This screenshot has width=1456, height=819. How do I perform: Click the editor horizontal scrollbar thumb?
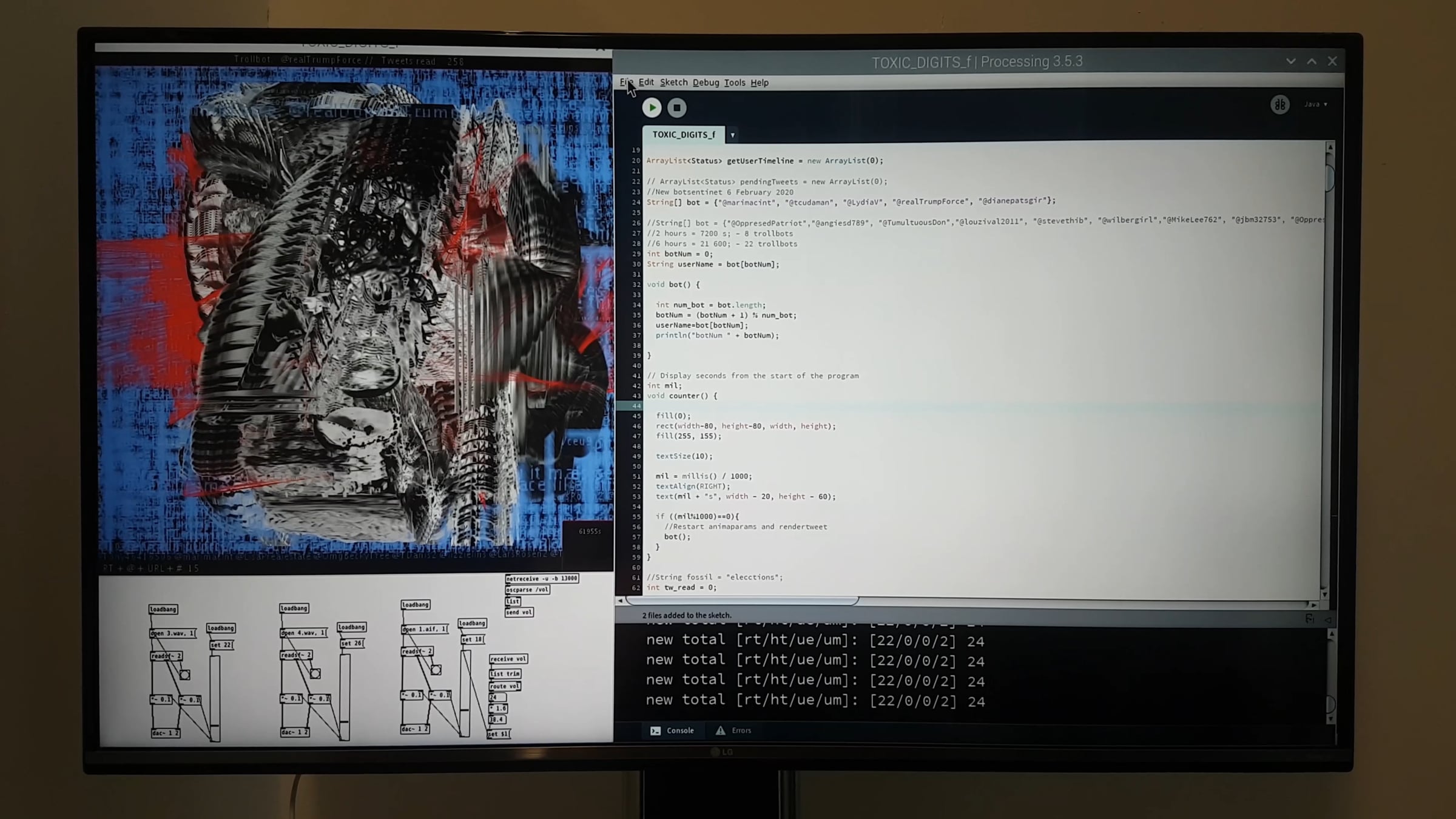tap(741, 601)
